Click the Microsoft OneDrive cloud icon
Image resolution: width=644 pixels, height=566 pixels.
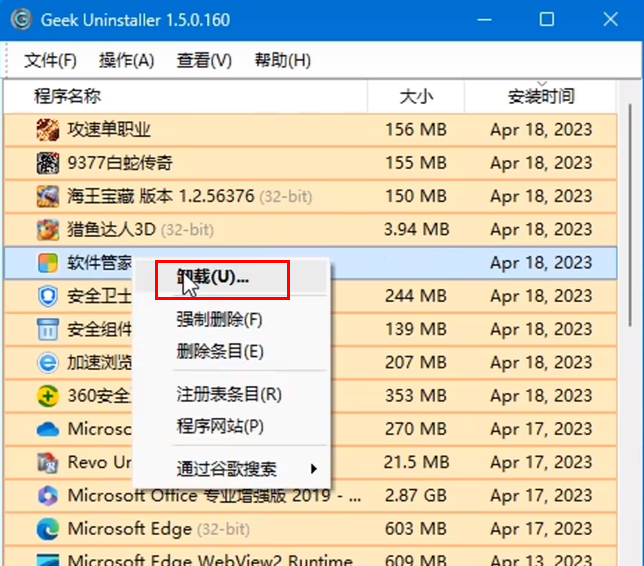coord(48,429)
